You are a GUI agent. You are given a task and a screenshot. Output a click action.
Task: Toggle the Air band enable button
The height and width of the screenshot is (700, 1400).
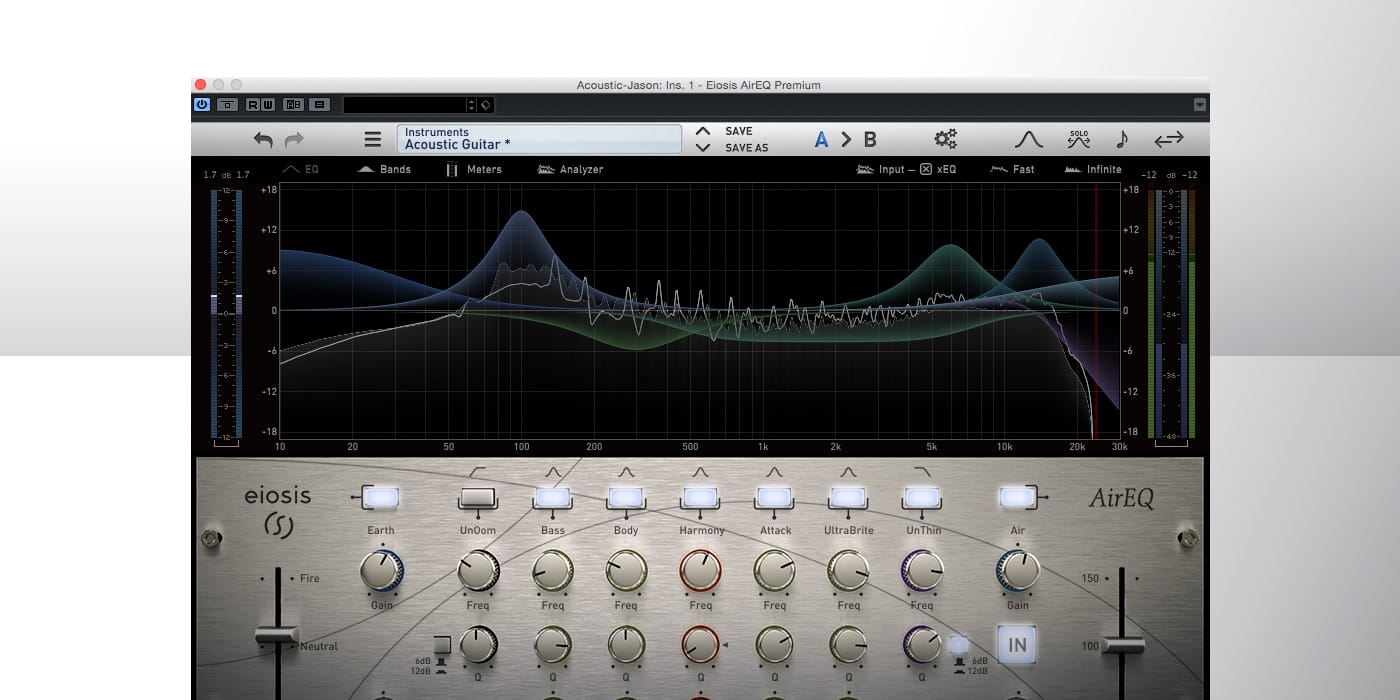point(1016,497)
